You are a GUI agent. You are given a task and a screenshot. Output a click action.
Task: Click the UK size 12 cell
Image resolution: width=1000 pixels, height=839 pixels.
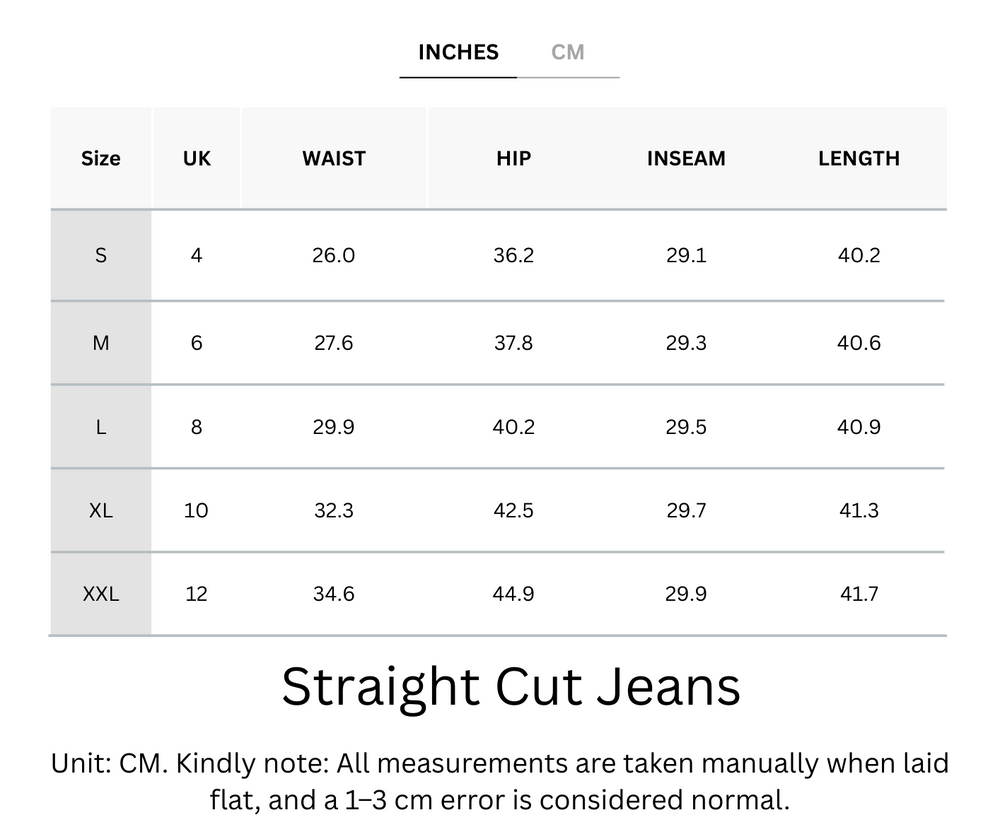196,593
